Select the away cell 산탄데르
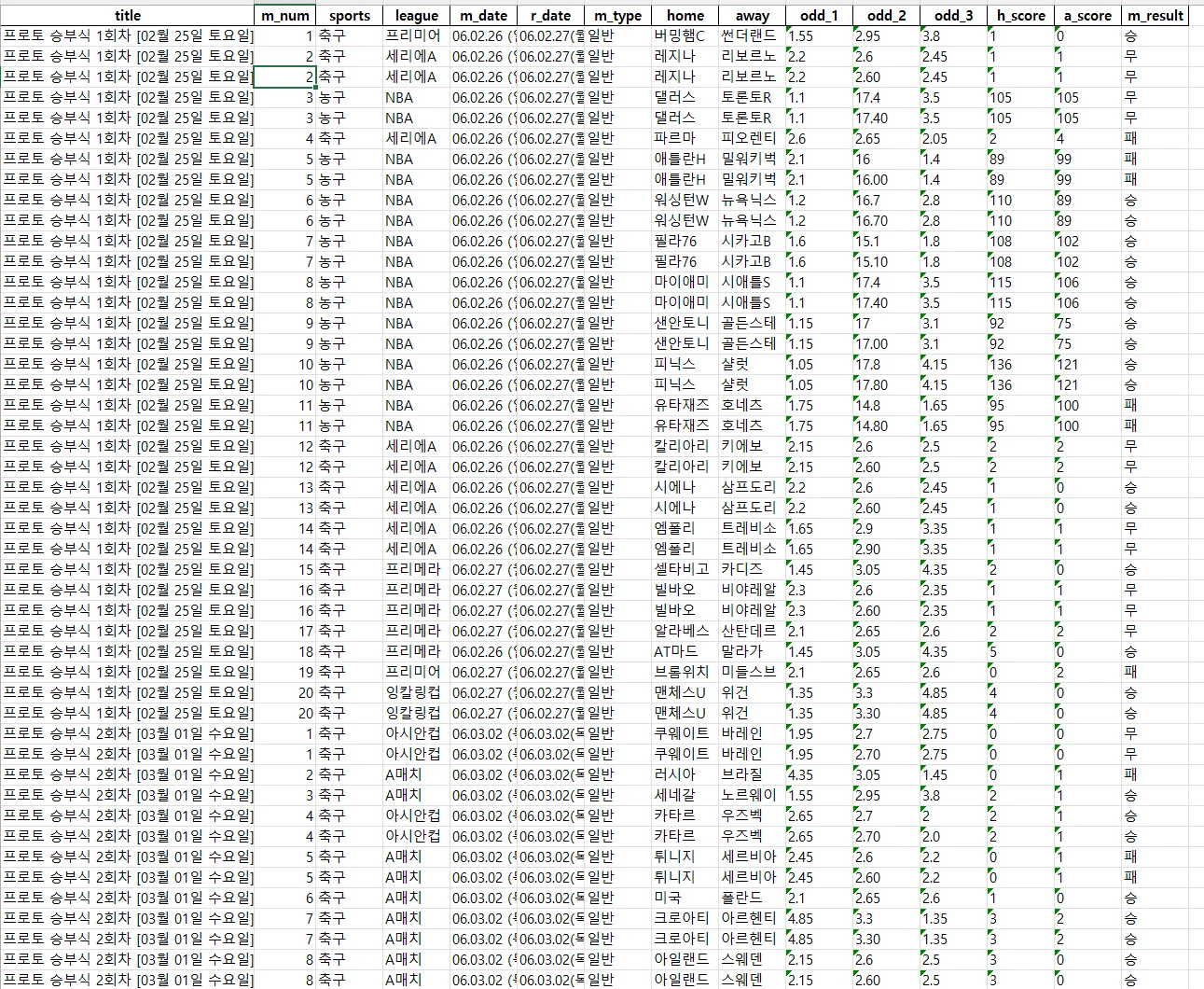Screen dimensions: 1204x989 click(x=752, y=631)
